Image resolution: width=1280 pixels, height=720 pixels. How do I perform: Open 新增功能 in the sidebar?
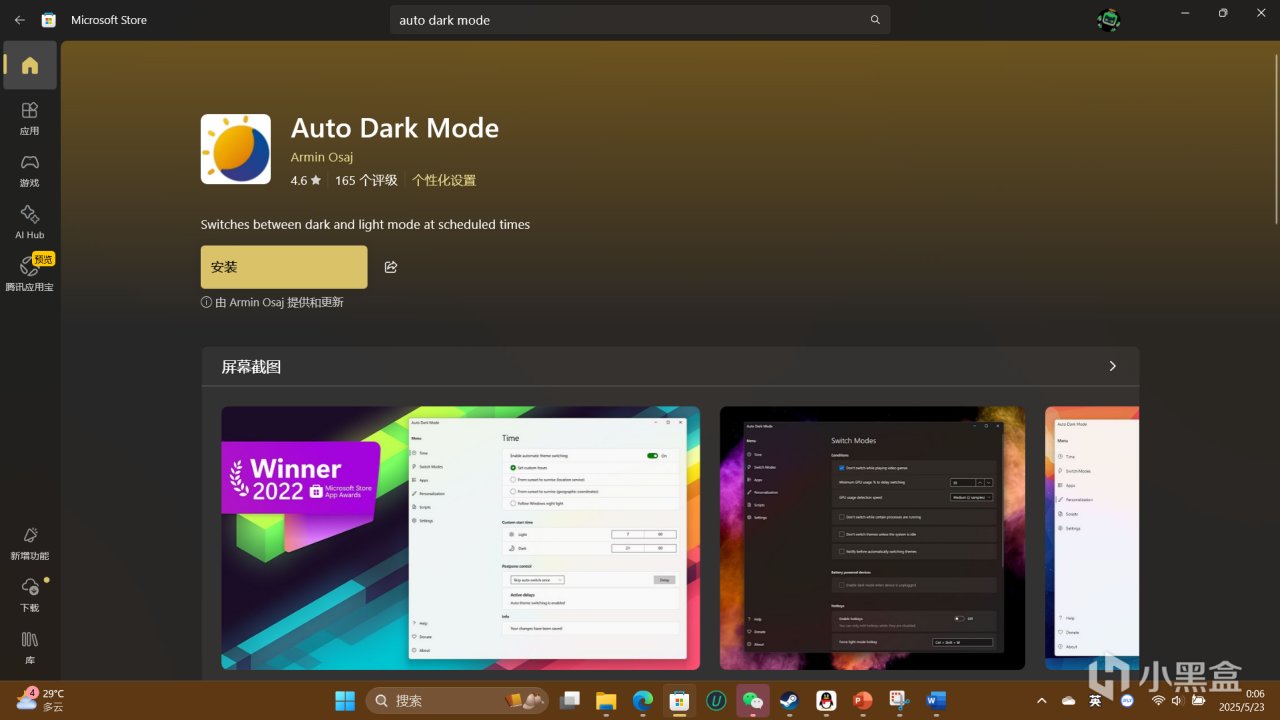point(30,543)
